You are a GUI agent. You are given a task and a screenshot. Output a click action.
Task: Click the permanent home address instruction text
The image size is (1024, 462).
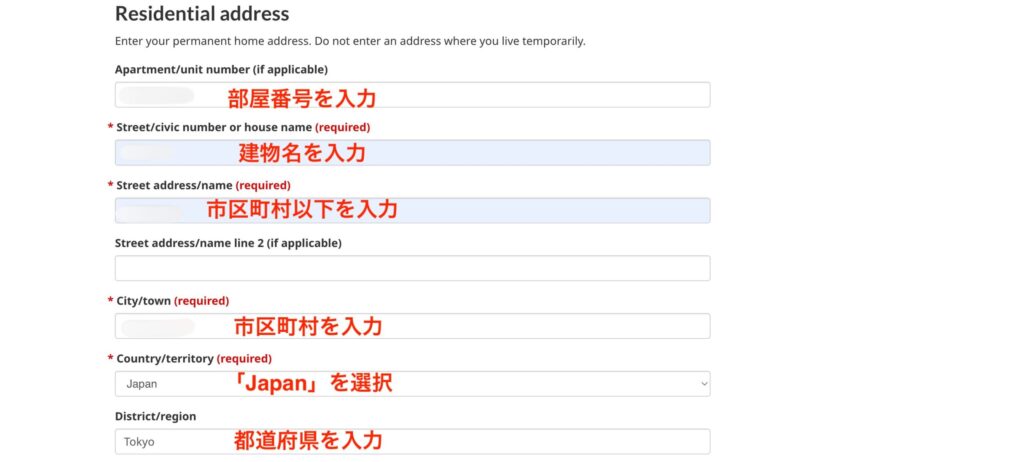350,41
